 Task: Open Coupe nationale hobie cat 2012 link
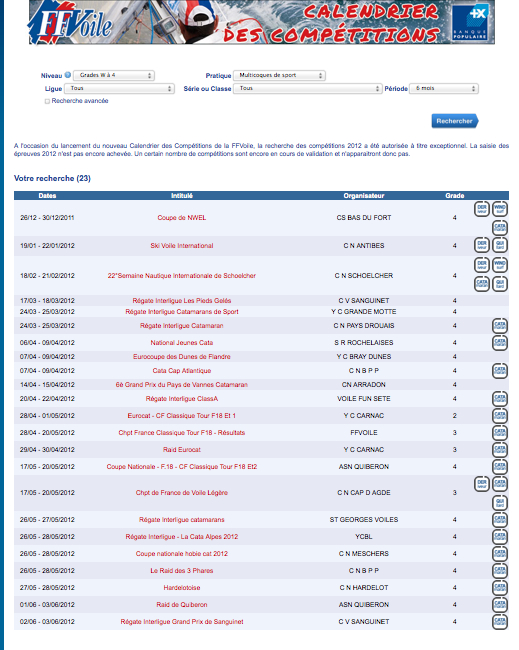point(182,554)
